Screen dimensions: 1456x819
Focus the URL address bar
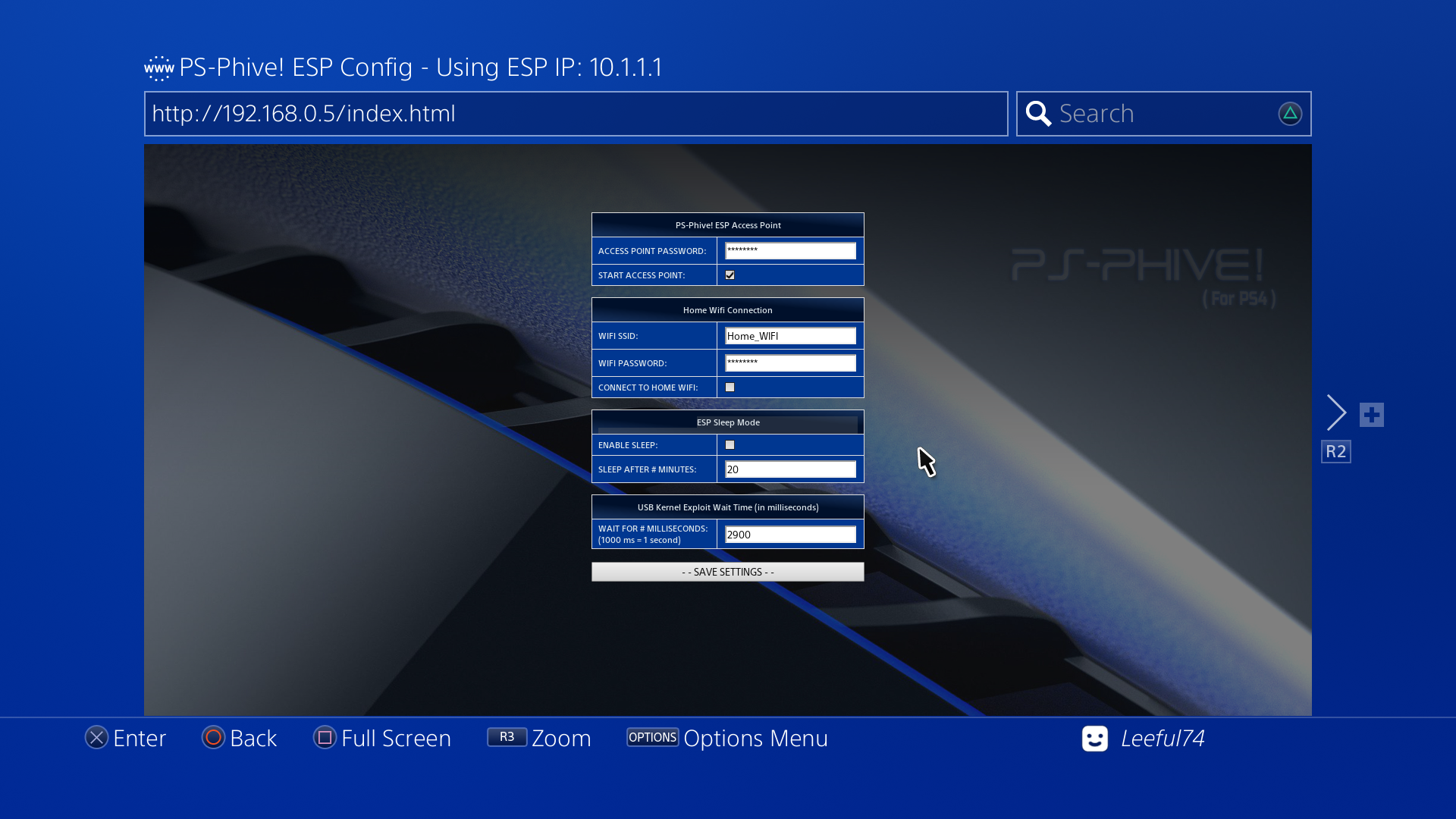(576, 114)
